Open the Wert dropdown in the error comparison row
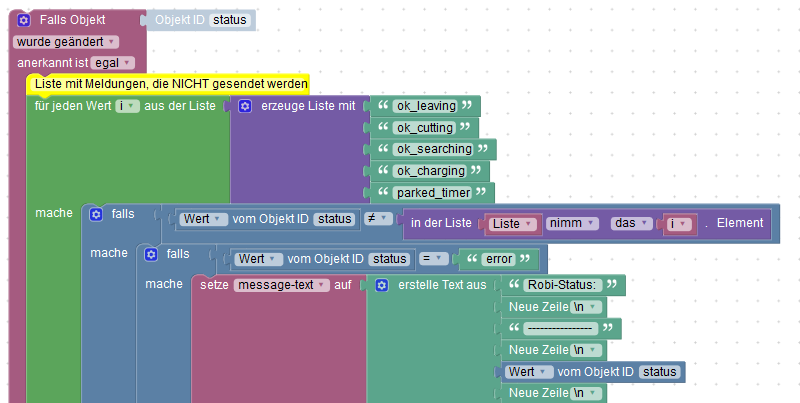This screenshot has height=403, width=800. pyautogui.click(x=259, y=259)
